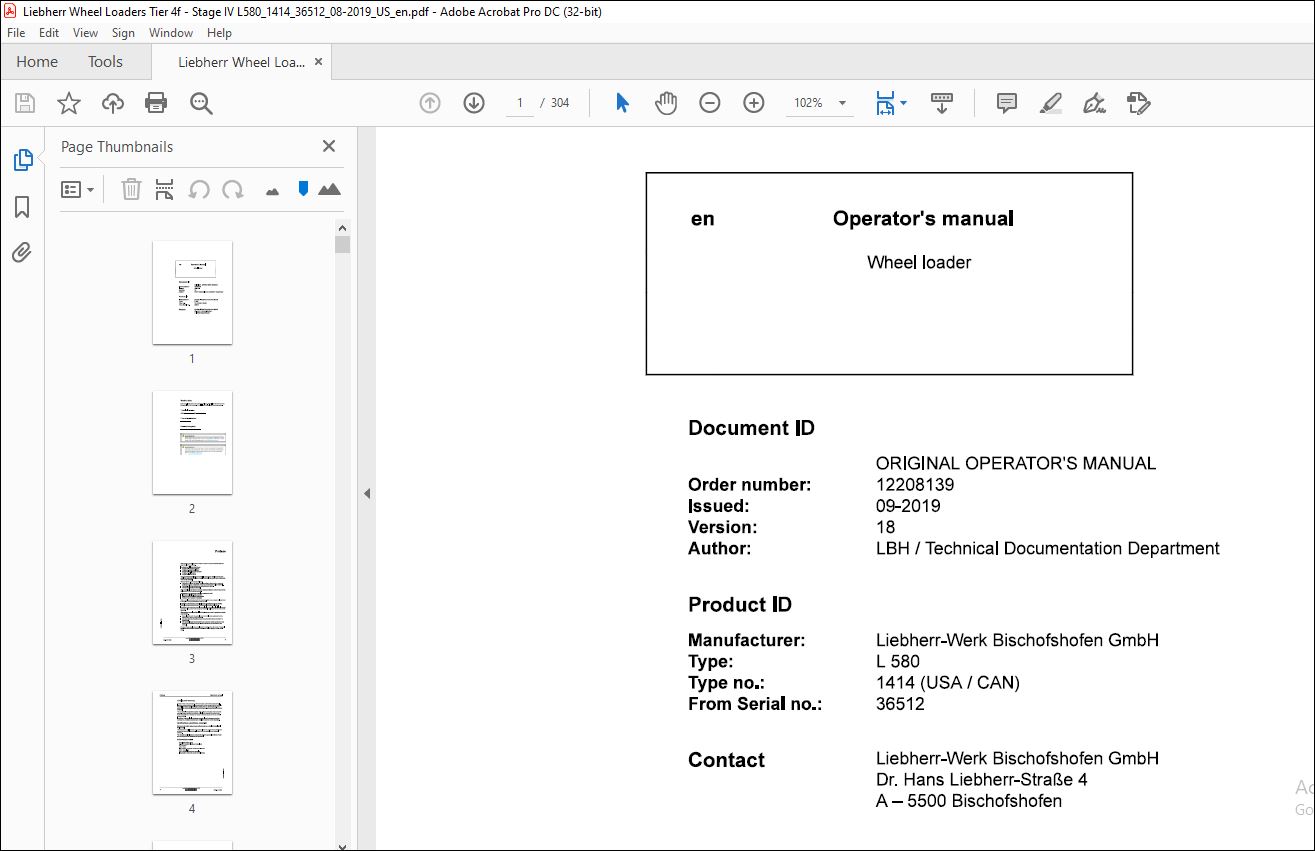Image resolution: width=1315 pixels, height=851 pixels.
Task: Open Bookmarks sidebar panel icon
Action: tap(22, 207)
